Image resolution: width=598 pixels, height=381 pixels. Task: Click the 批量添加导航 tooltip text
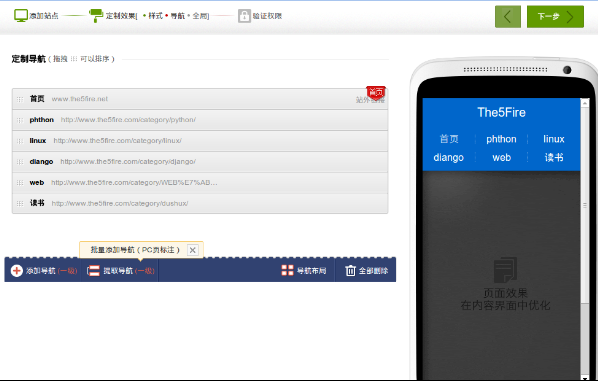point(135,250)
